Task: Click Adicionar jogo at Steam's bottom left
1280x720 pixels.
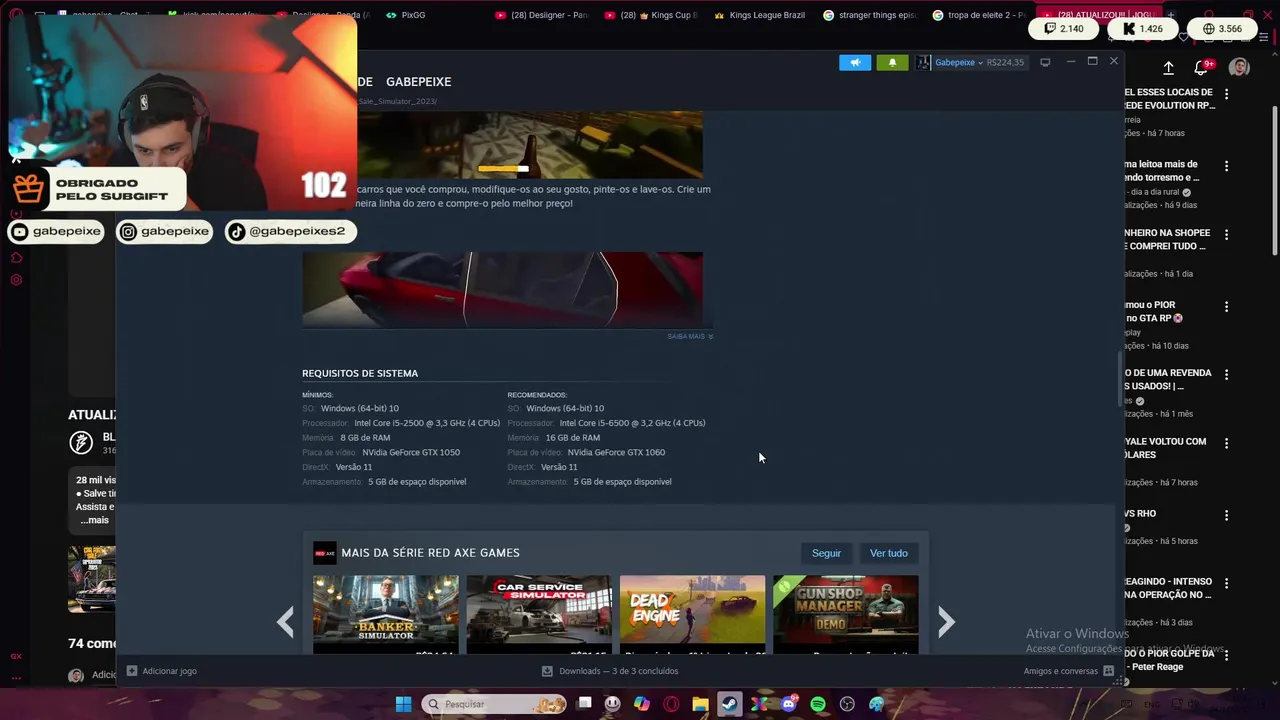Action: [162, 671]
